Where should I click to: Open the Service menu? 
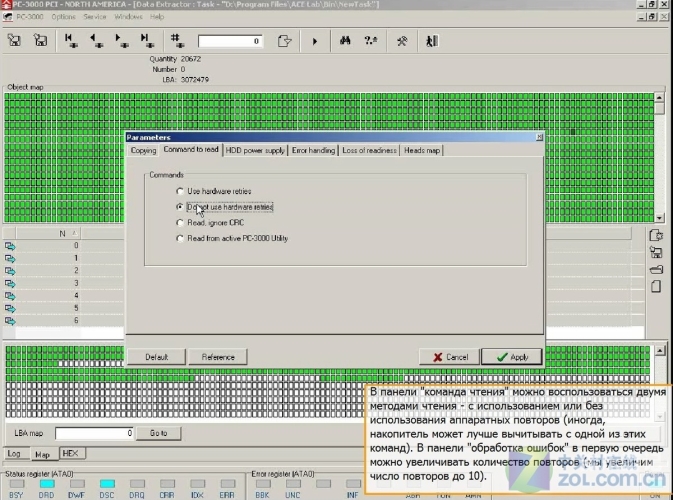94,17
